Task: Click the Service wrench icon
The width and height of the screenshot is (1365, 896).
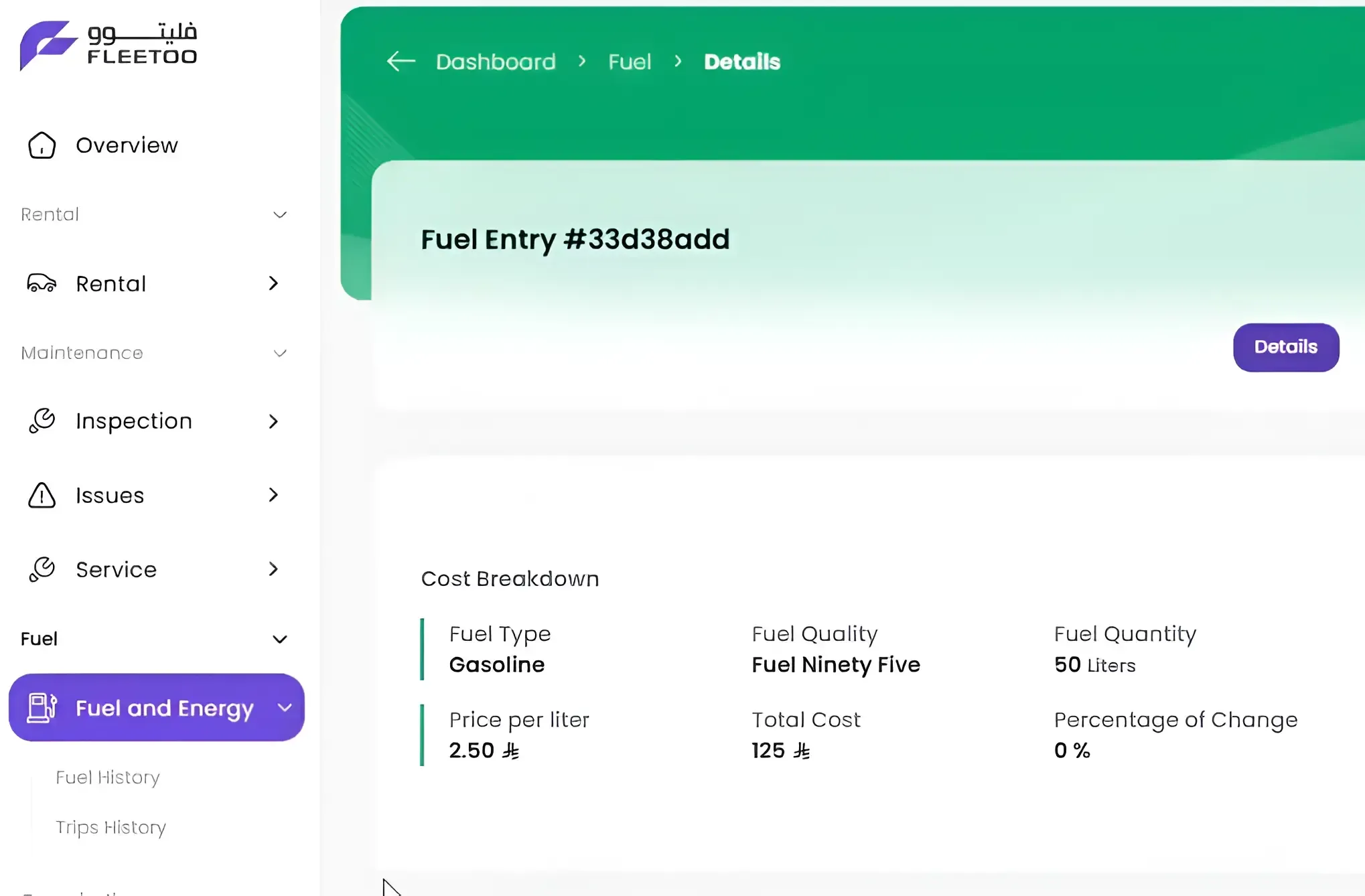Action: [x=42, y=569]
